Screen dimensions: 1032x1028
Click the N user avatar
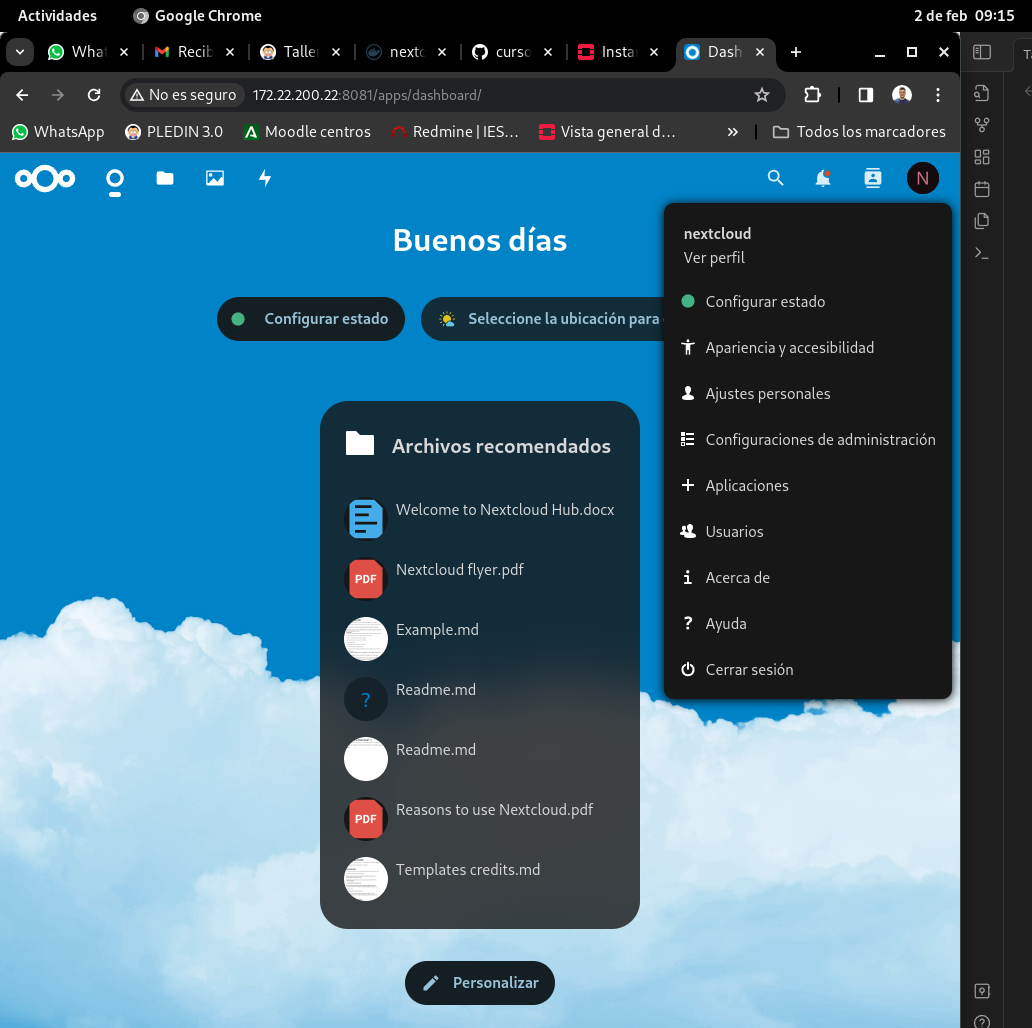[x=923, y=178]
